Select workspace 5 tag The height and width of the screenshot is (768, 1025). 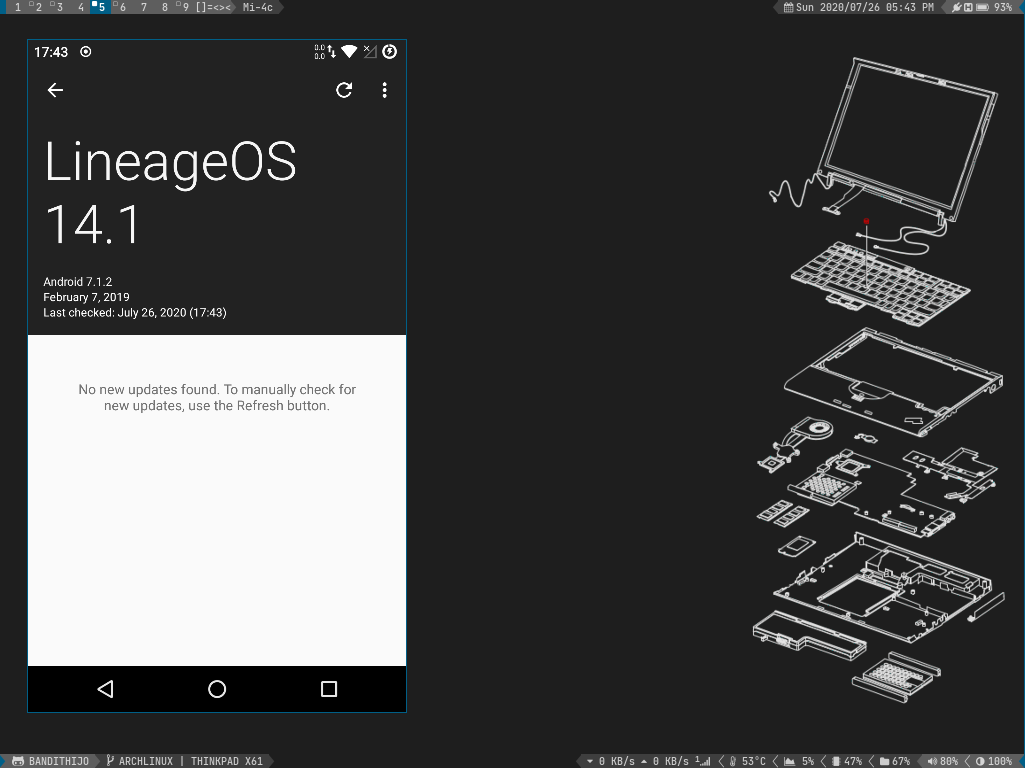101,7
